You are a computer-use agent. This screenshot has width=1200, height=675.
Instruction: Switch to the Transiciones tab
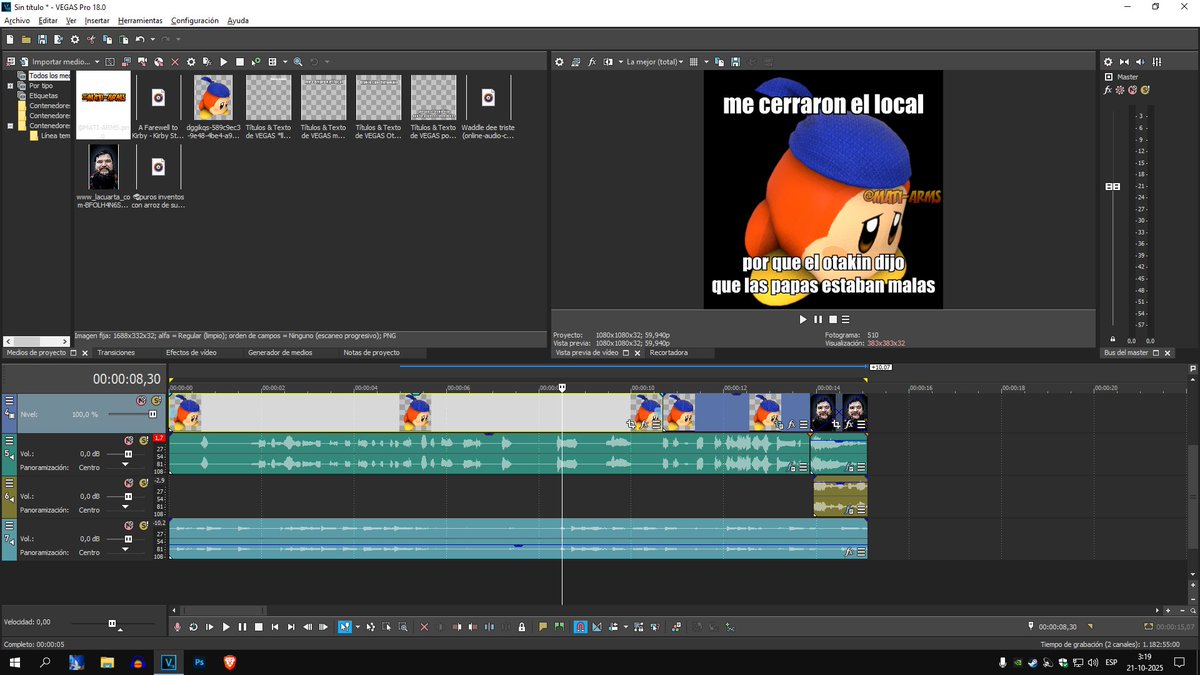pyautogui.click(x=116, y=353)
